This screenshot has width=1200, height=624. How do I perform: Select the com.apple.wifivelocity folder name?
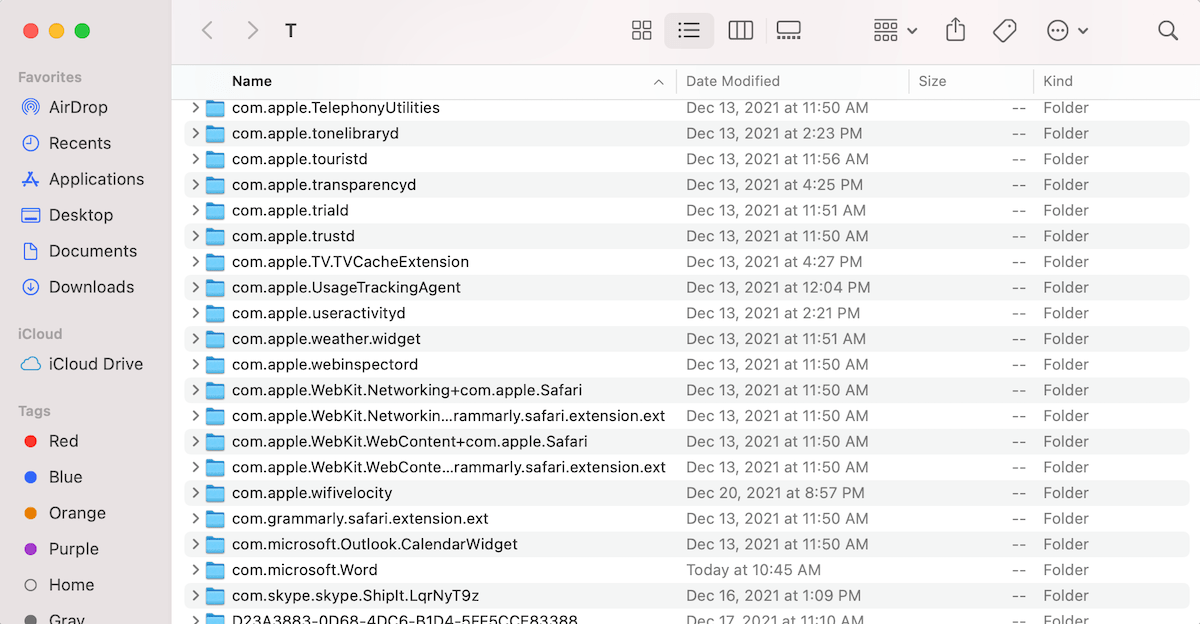(312, 493)
